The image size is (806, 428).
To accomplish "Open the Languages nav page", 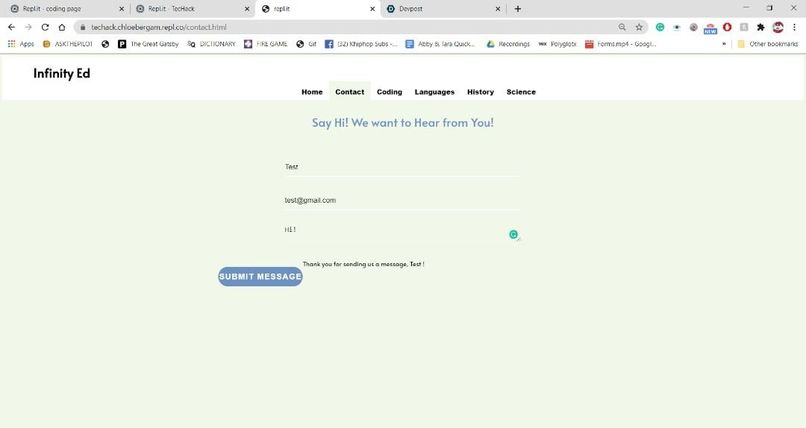I will click(x=434, y=92).
